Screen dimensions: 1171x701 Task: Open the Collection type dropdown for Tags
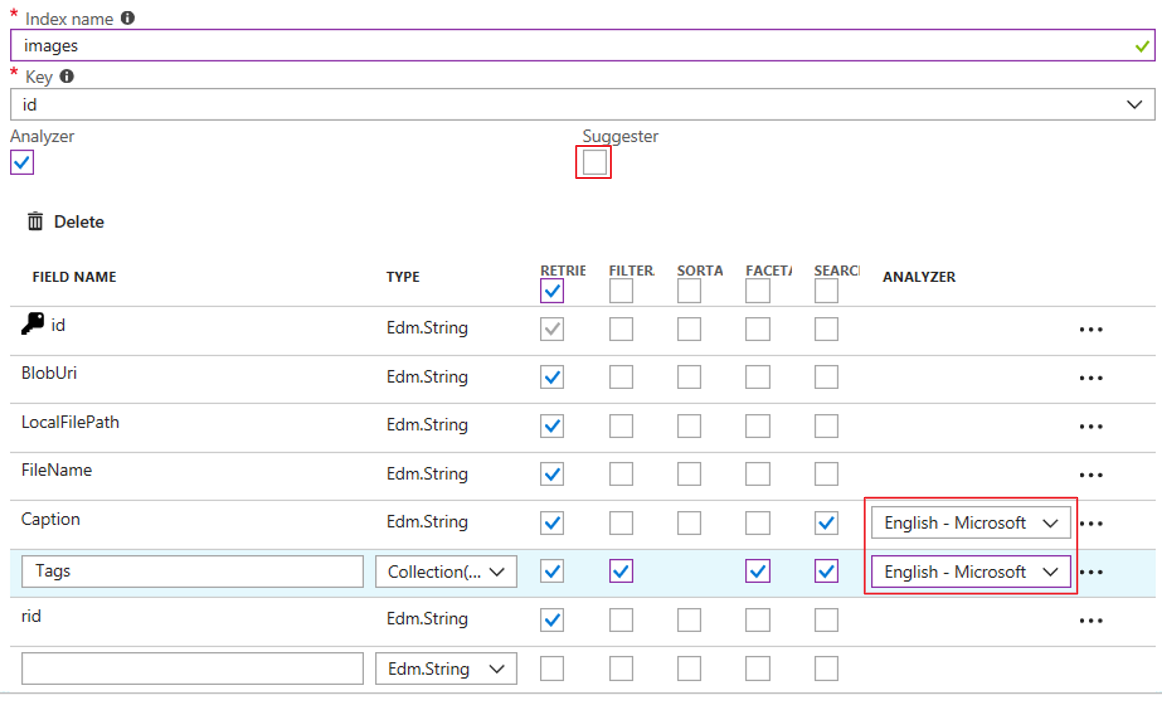coord(446,572)
